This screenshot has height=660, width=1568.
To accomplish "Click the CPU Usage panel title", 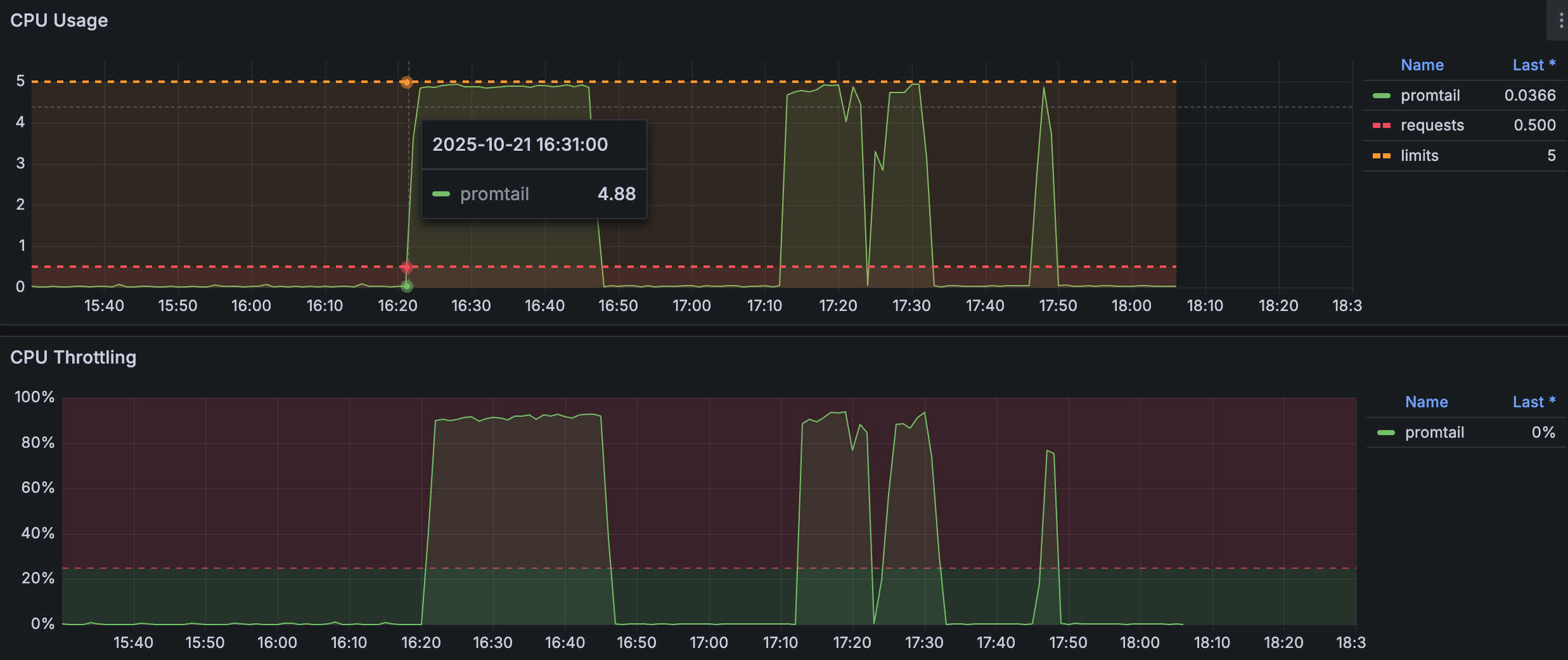I will (x=59, y=20).
